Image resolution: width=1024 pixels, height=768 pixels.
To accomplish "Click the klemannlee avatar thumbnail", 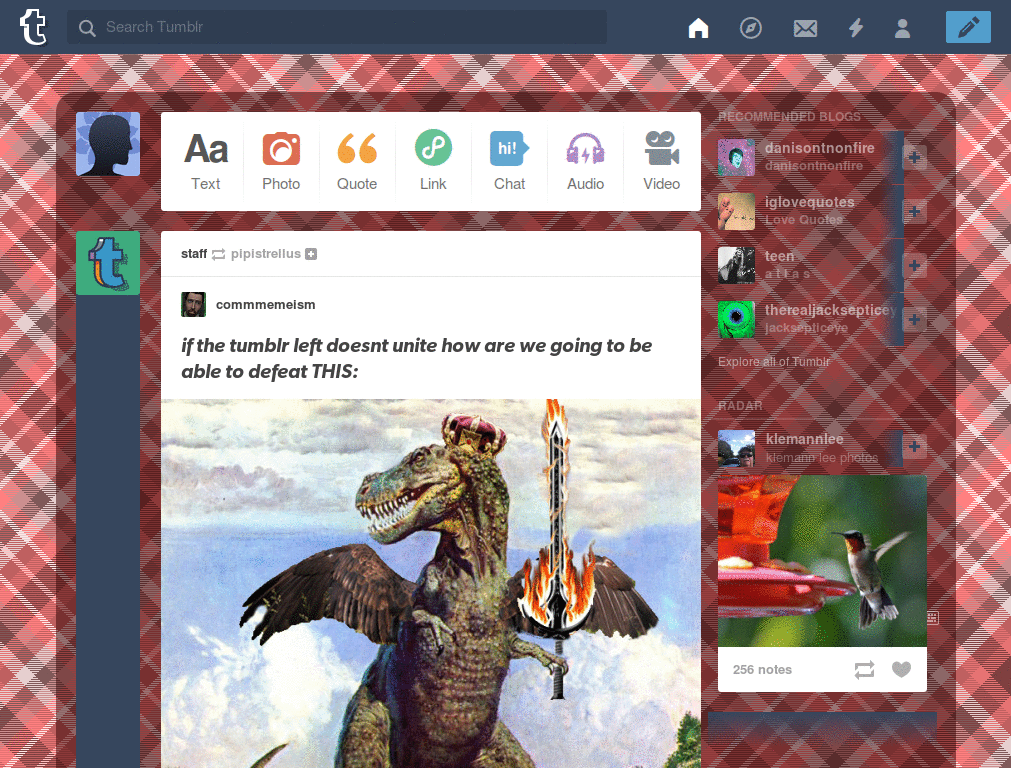I will point(736,448).
